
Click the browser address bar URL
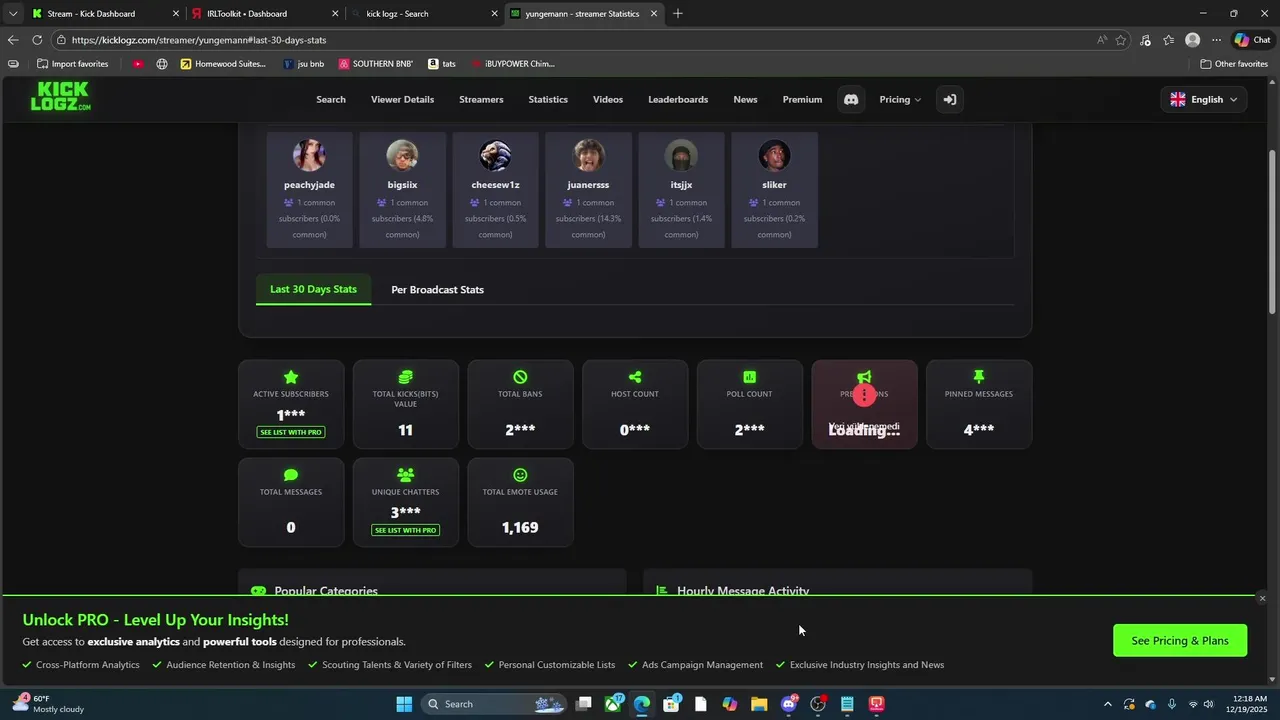point(199,40)
